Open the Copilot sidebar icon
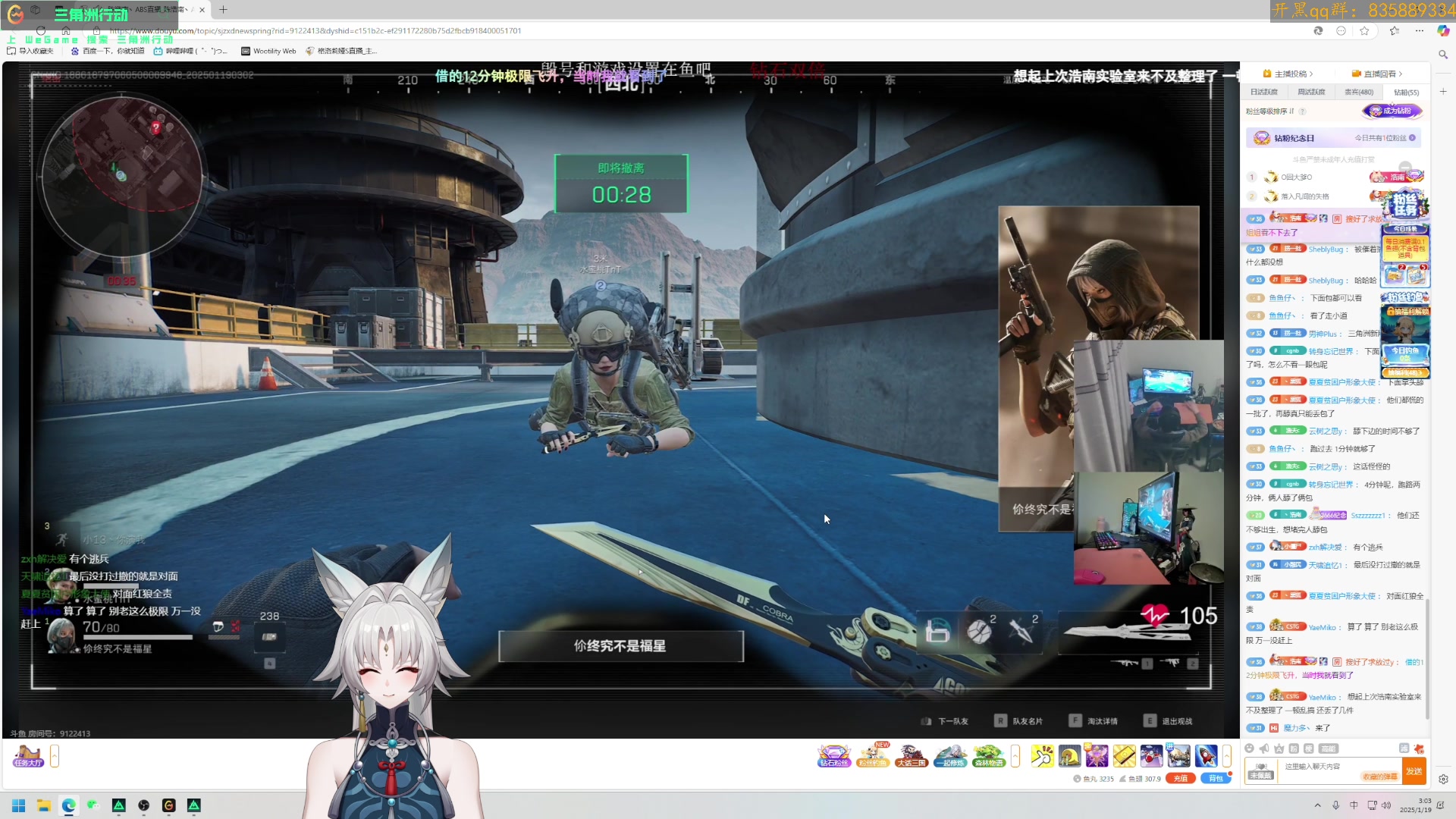The height and width of the screenshot is (819, 1456). click(x=1443, y=31)
